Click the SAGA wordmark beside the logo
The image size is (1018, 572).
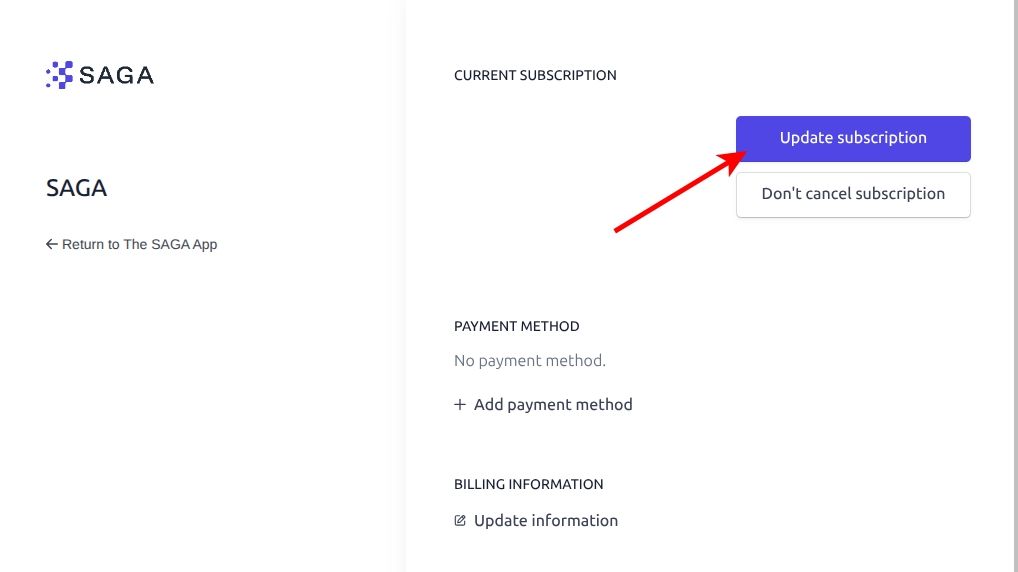[116, 75]
